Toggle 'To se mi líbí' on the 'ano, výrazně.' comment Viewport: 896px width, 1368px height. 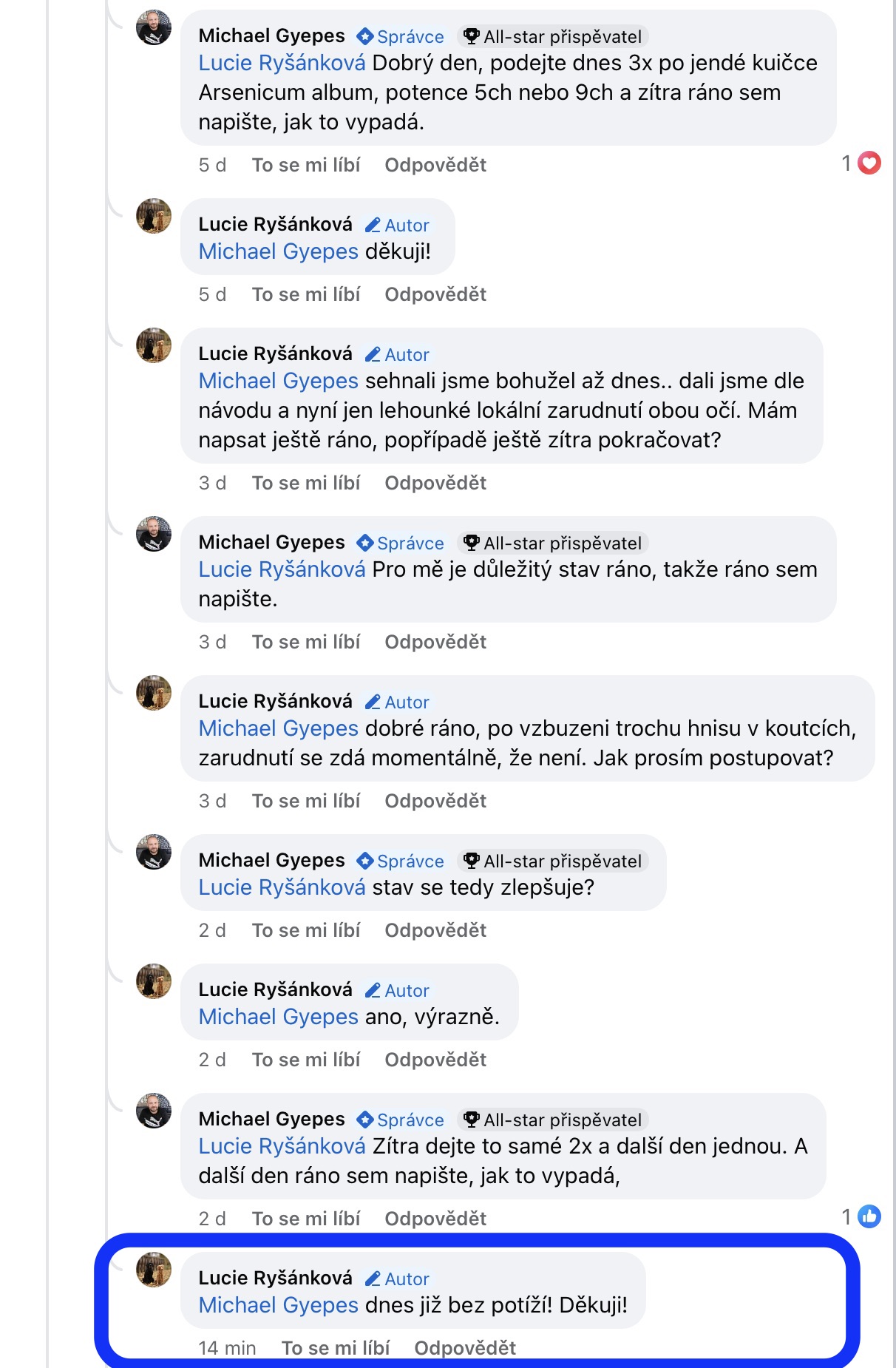305,1060
